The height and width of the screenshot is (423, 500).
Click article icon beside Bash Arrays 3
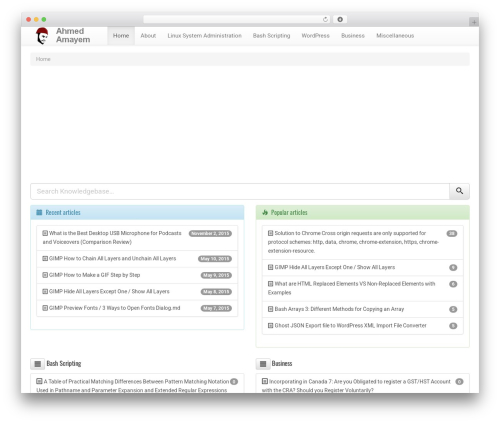tap(271, 309)
